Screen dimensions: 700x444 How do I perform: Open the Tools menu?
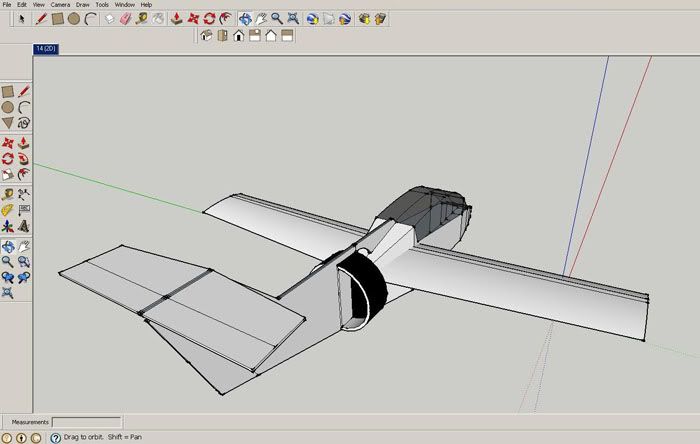tap(102, 4)
